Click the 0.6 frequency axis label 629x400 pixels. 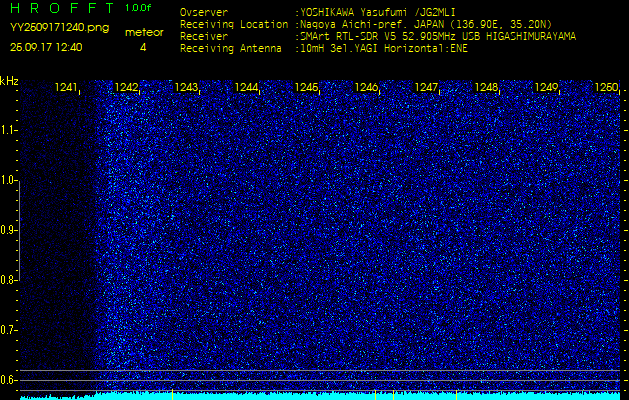7,380
